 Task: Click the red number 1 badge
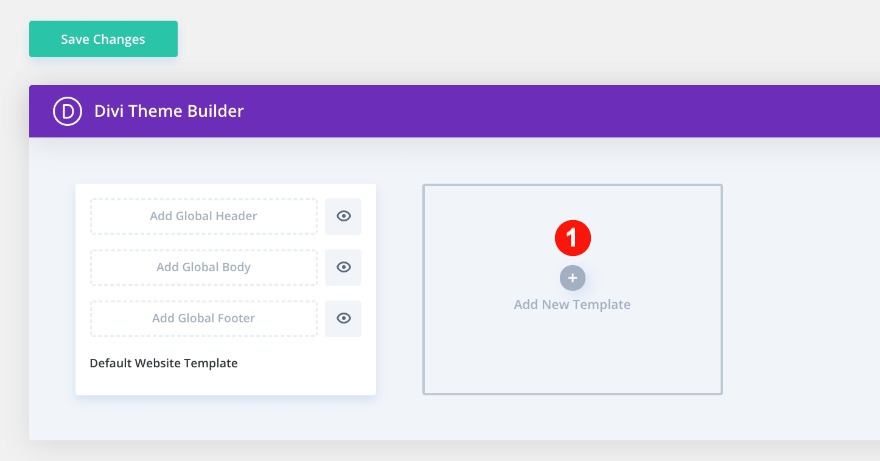pyautogui.click(x=573, y=239)
